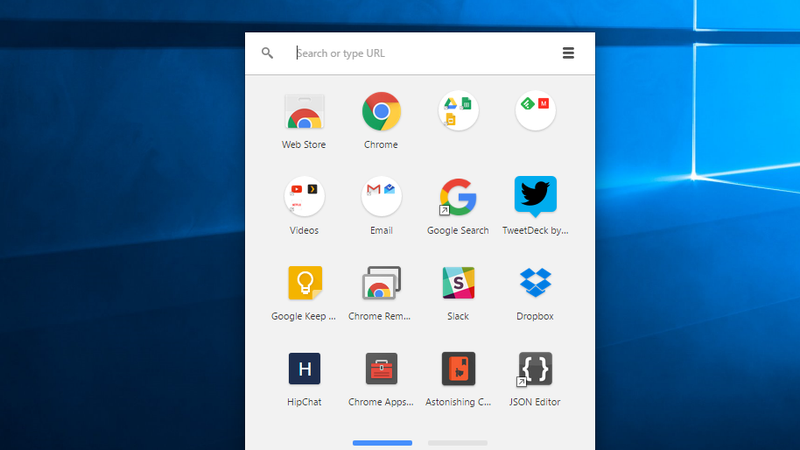
Task: Open the Chrome Apps developer toolbox
Action: click(381, 368)
